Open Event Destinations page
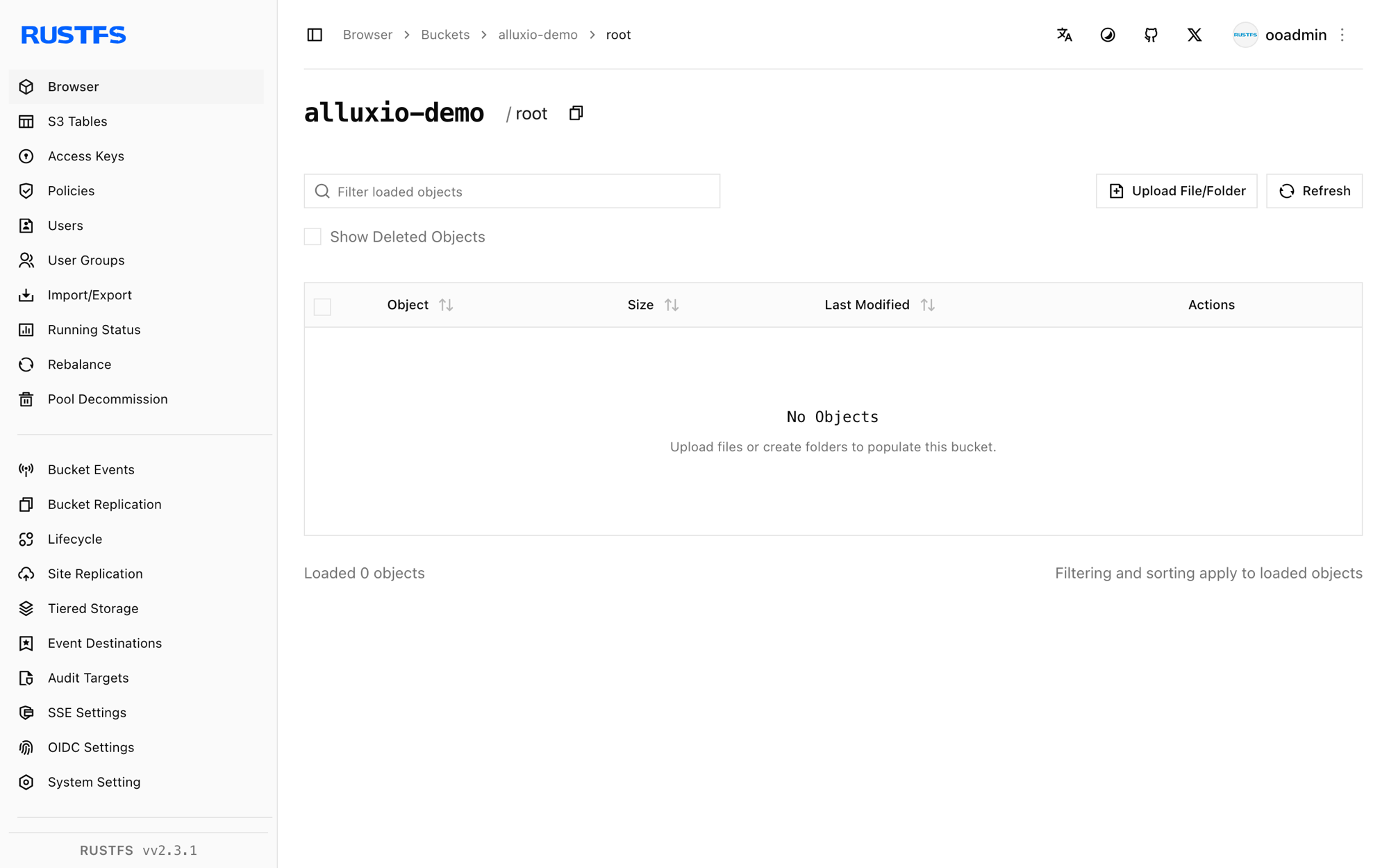Screen dimensions: 1389x868 point(136,644)
